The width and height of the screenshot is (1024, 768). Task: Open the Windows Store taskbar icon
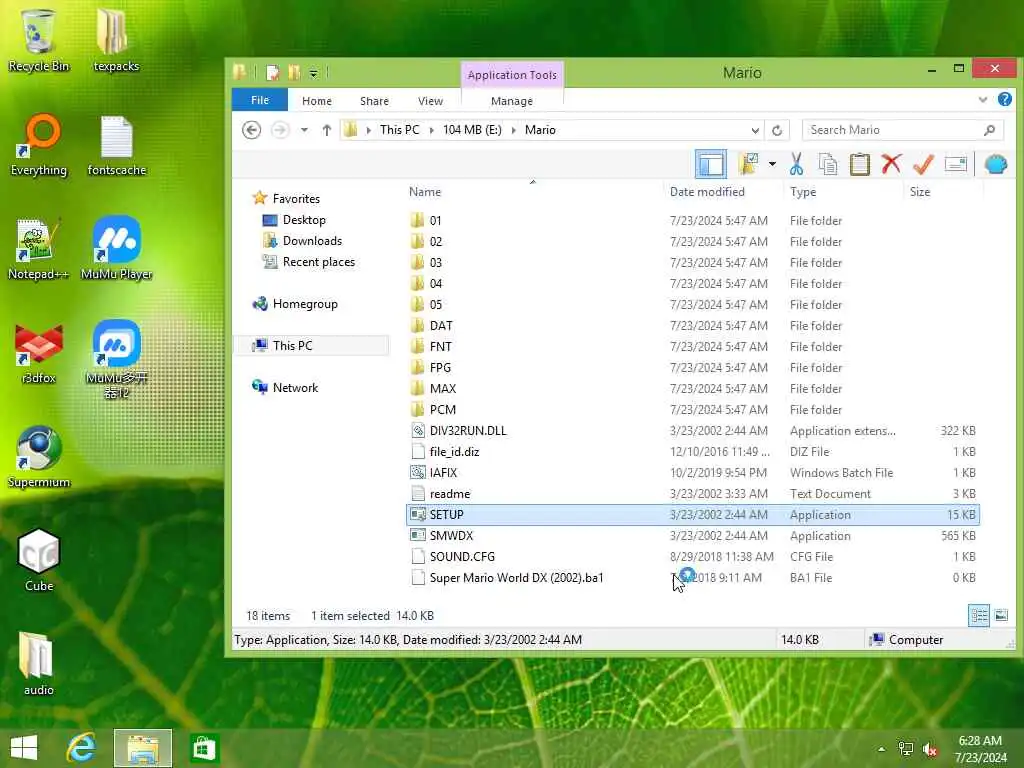[x=204, y=748]
